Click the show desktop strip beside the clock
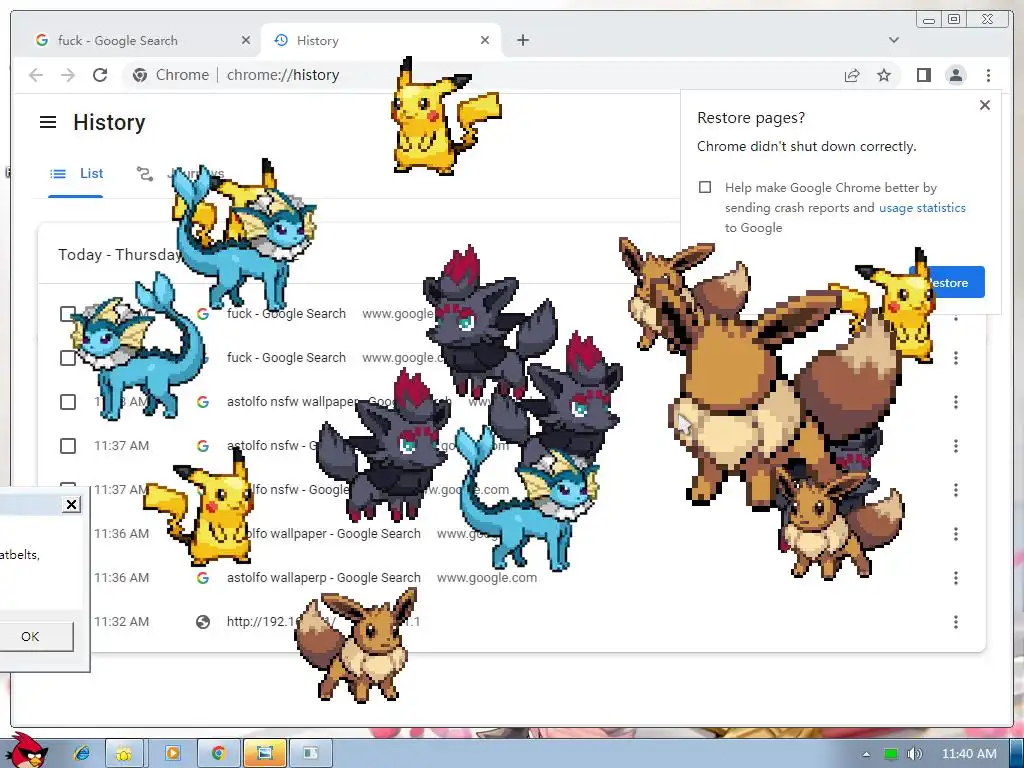The height and width of the screenshot is (768, 1024). pyautogui.click(x=1017, y=753)
